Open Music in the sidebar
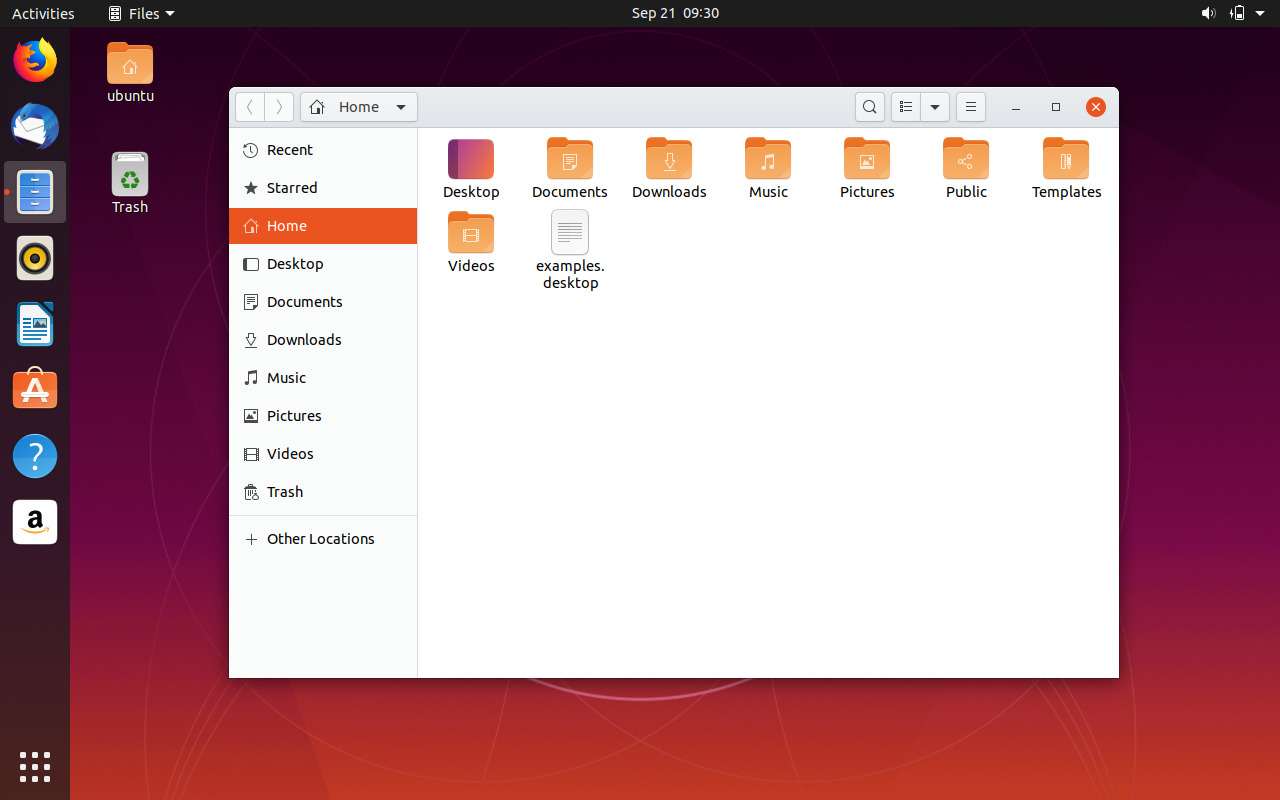This screenshot has height=800, width=1280. point(323,378)
